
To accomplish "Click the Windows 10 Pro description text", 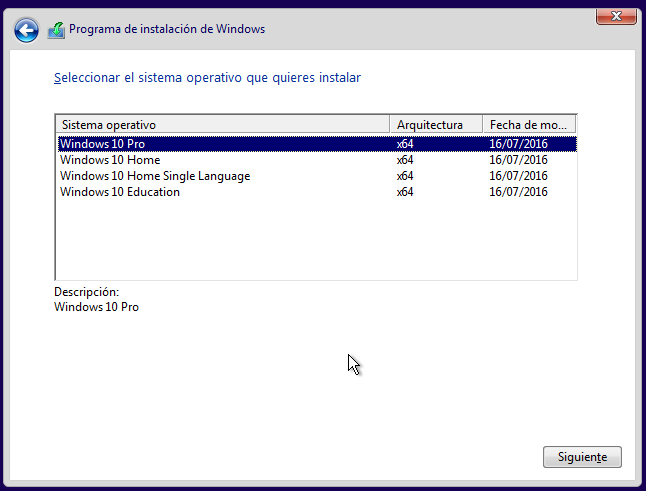I will pos(96,307).
